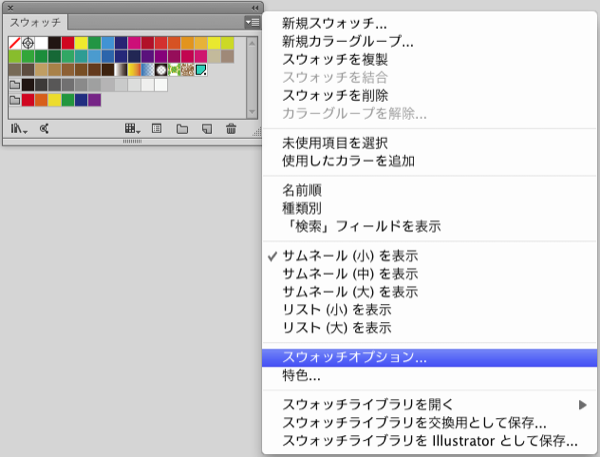Click the Swatches panel menu button

(252, 21)
